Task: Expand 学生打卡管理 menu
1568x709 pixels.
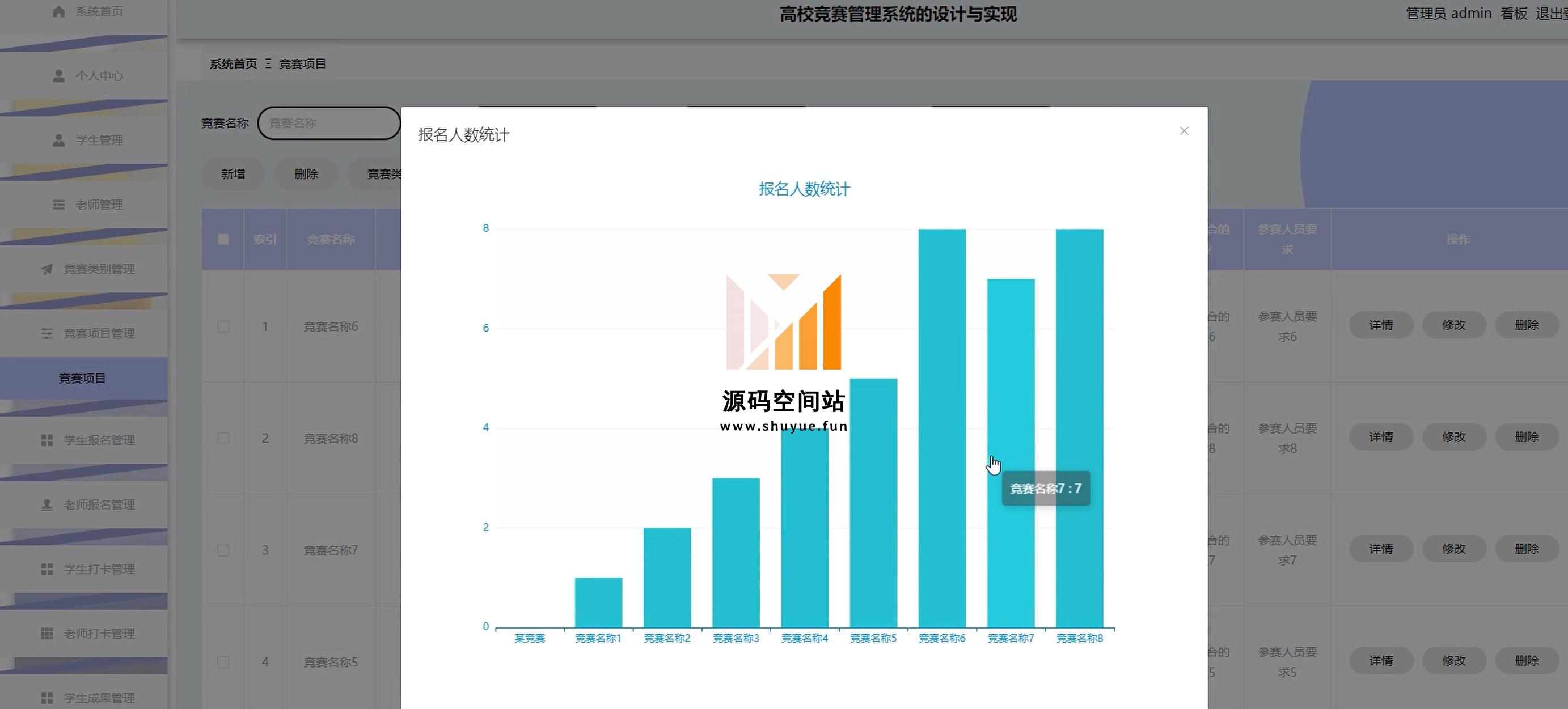Action: (84, 569)
